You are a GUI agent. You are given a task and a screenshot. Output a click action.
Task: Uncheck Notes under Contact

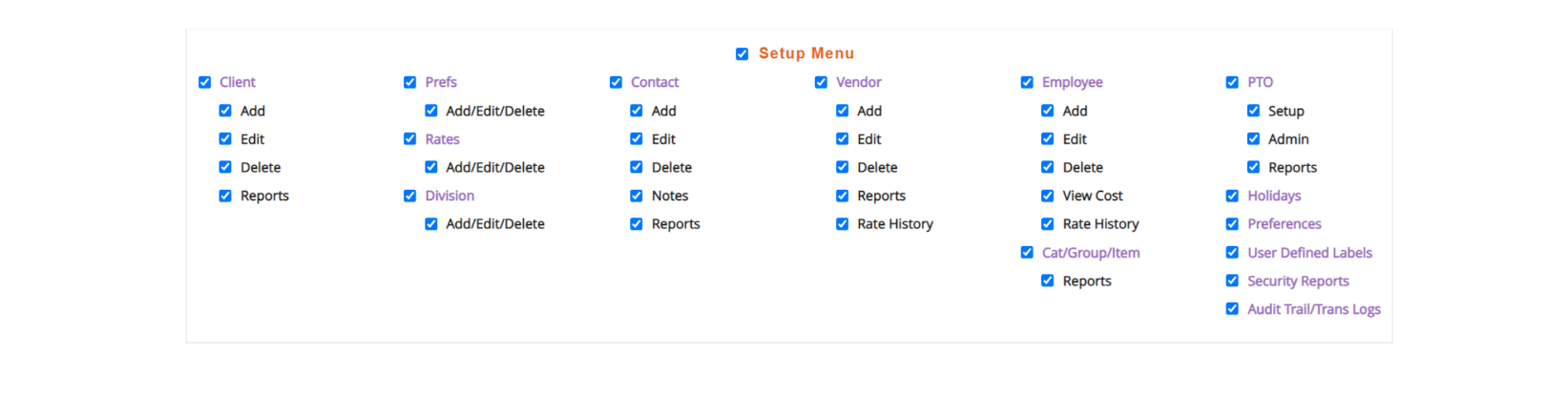tap(637, 196)
